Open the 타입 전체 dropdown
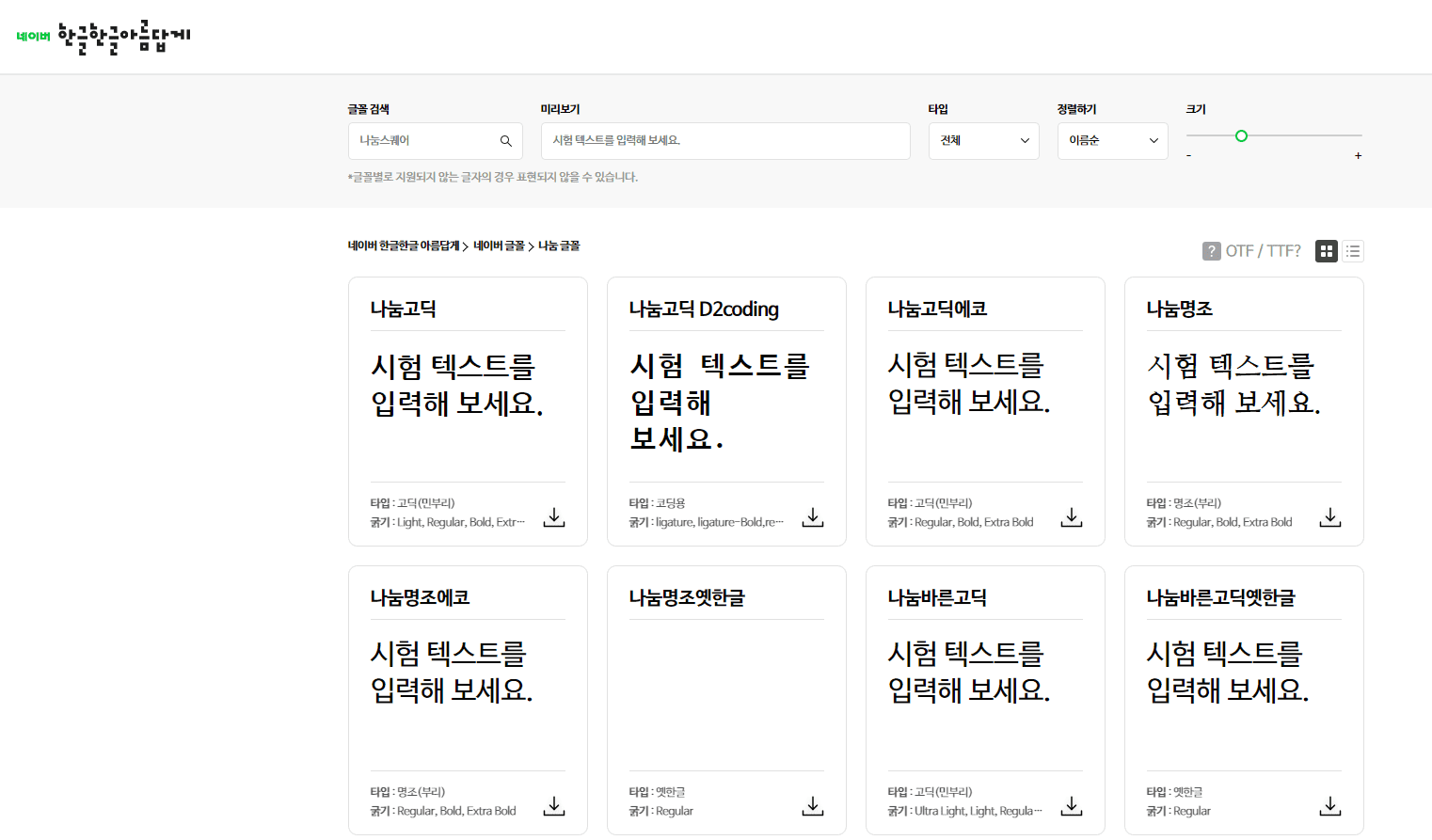Viewport: 1432px width, 840px height. (x=984, y=141)
